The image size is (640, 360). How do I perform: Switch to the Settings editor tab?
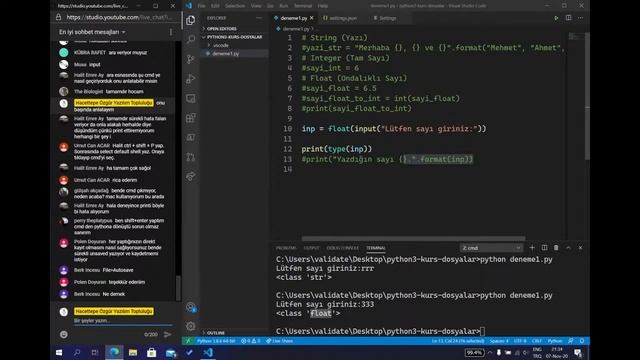pos(385,18)
